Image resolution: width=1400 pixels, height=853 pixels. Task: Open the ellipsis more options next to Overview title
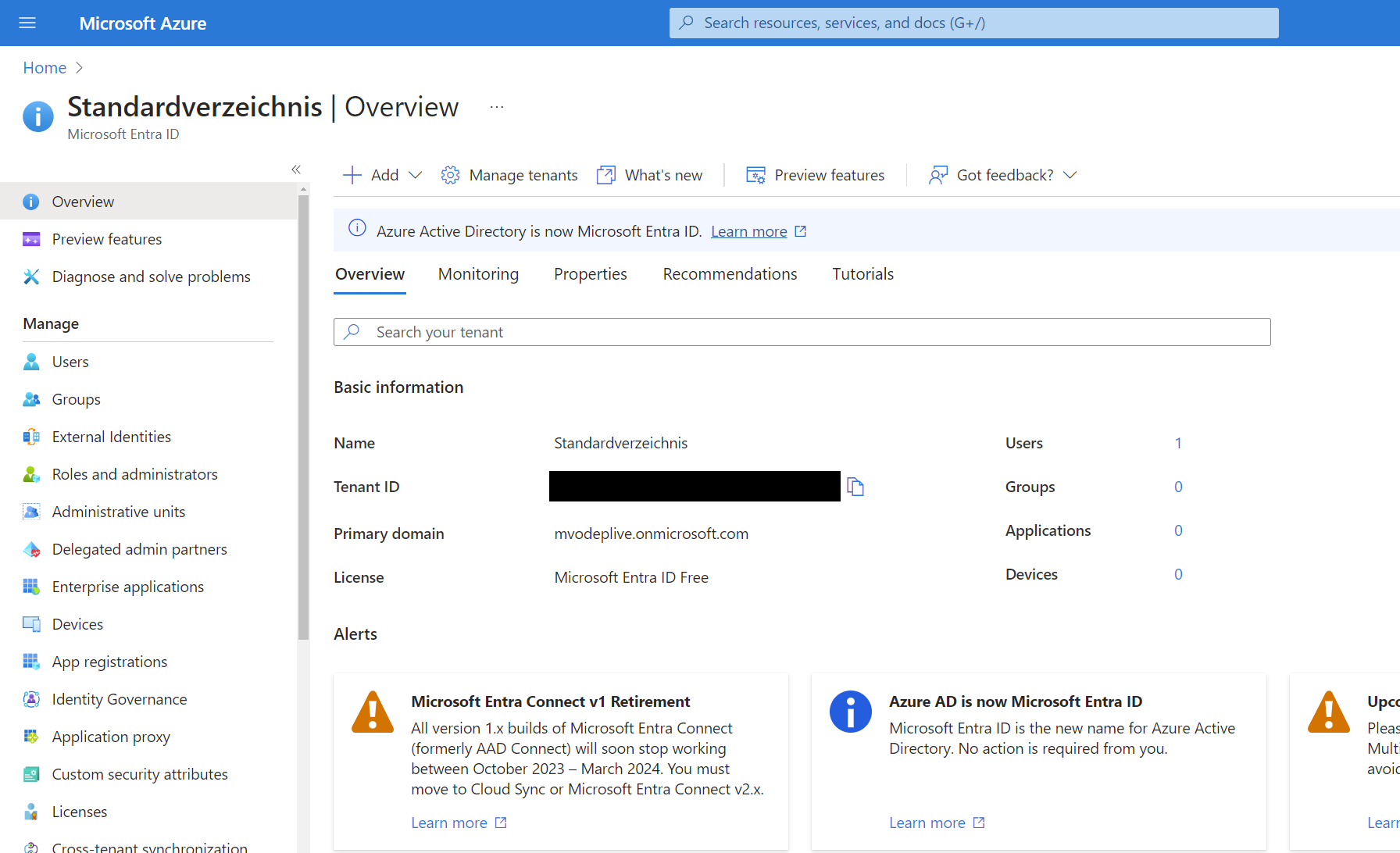(x=497, y=107)
